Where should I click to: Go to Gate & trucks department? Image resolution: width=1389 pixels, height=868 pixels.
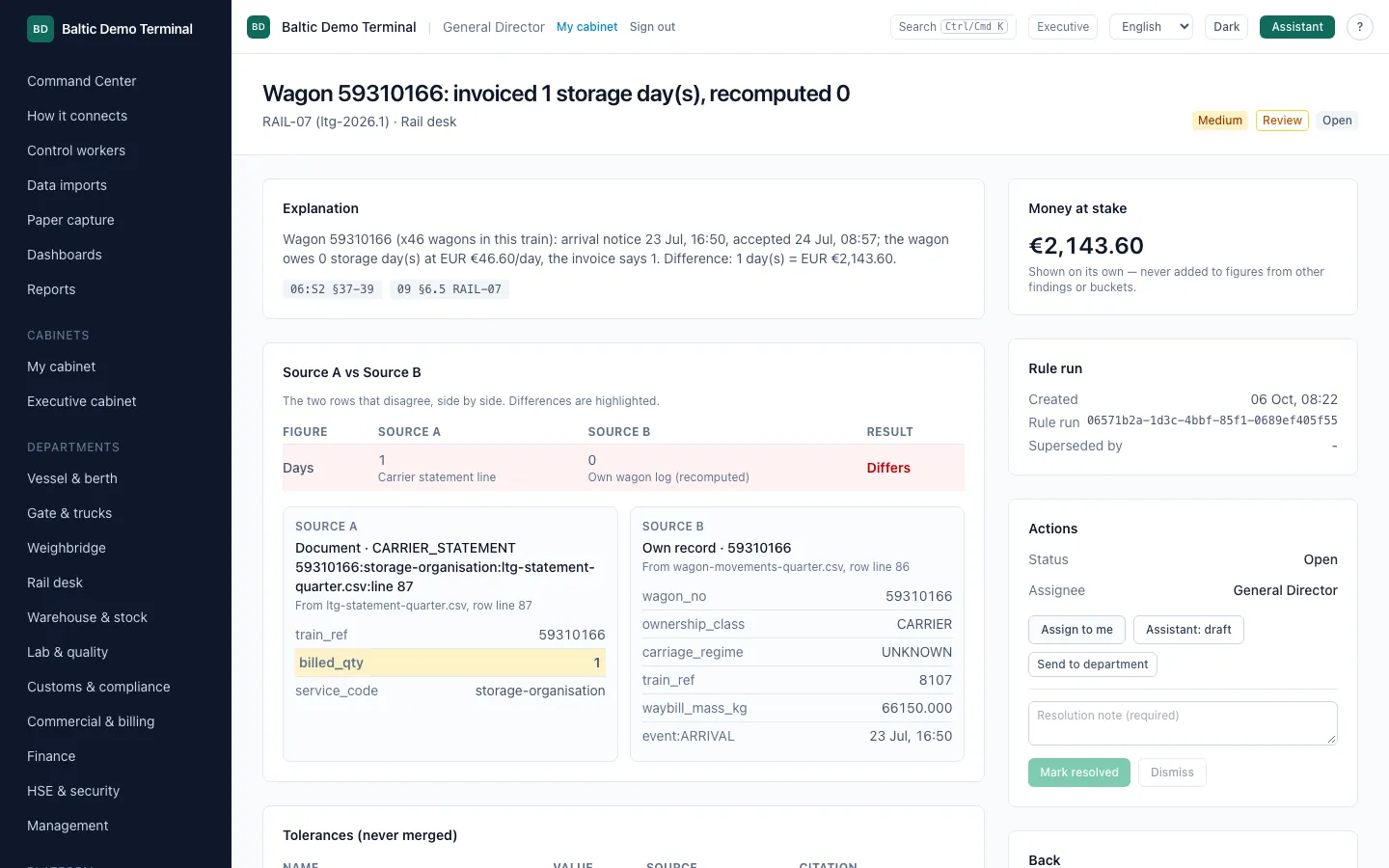pyautogui.click(x=69, y=513)
